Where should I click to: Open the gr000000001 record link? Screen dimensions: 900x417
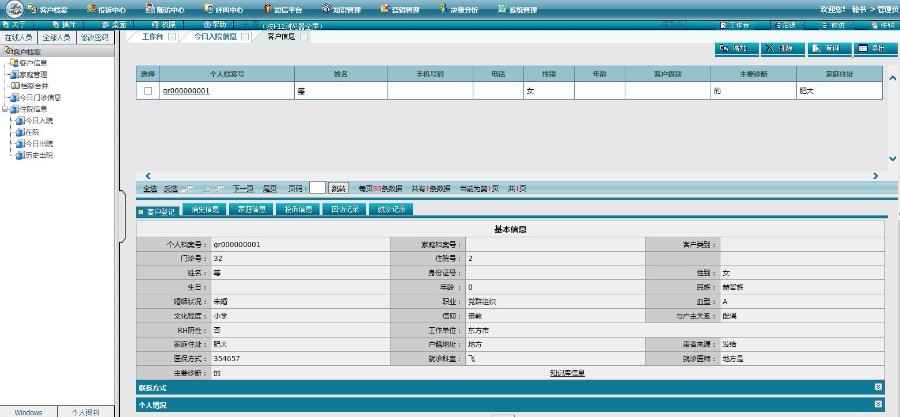(185, 91)
